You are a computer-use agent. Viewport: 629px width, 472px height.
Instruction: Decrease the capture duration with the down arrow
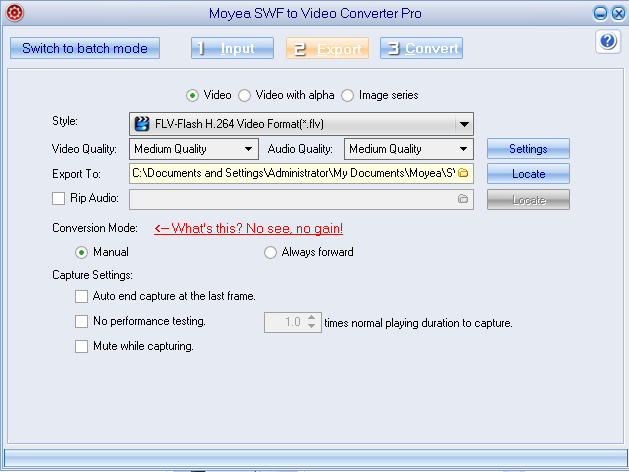(312, 326)
